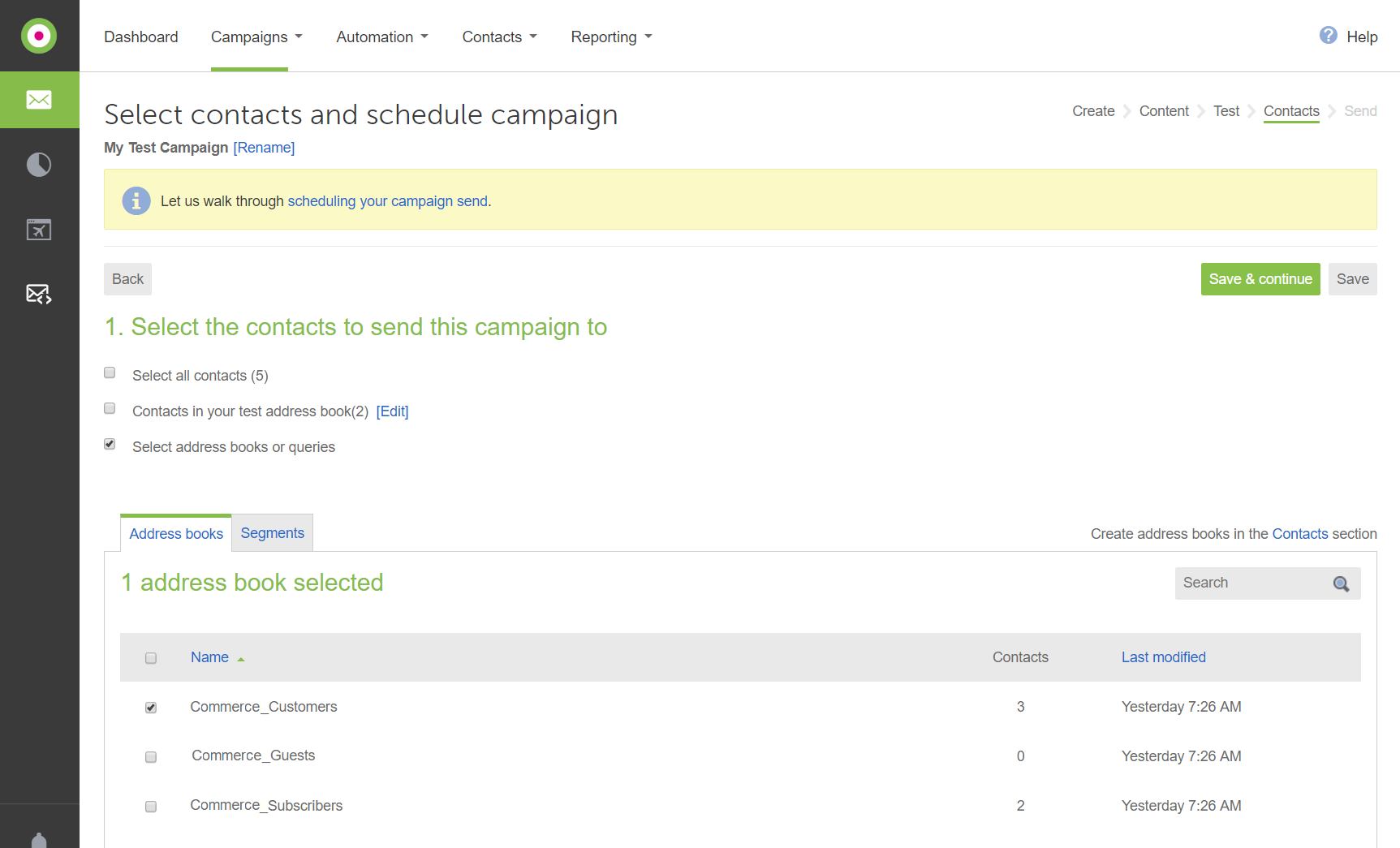Click the blue info icon in banner
Screen dimensions: 1400x848
click(x=136, y=200)
